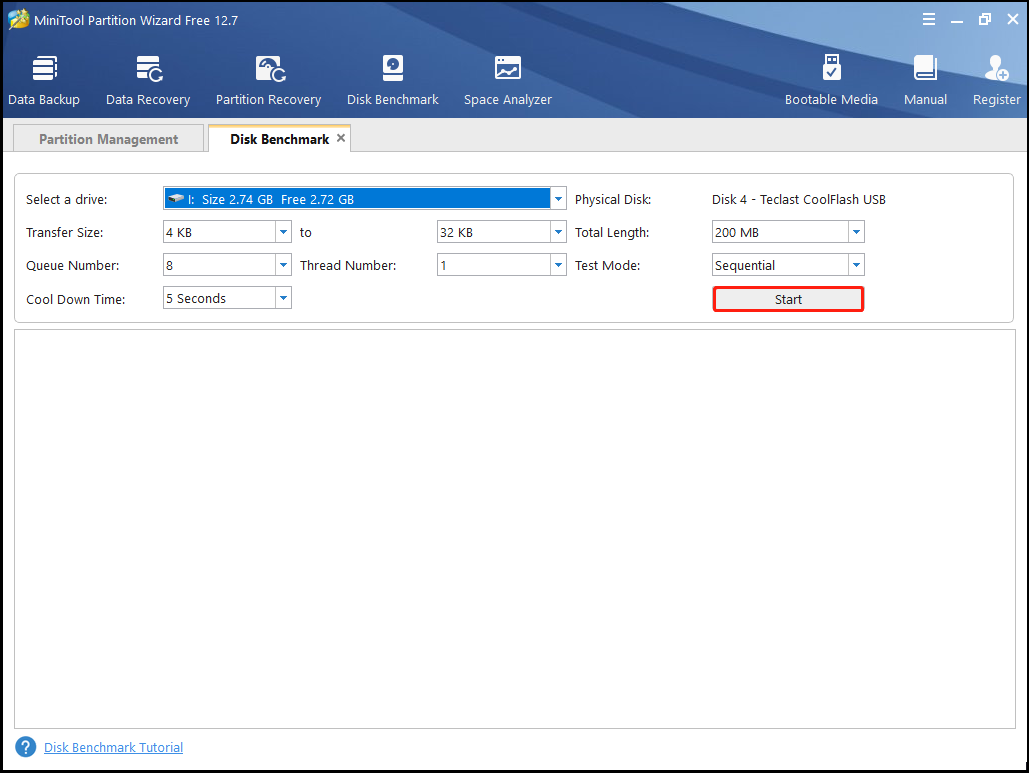1029x773 pixels.
Task: Open the Partition Recovery wizard
Action: point(268,81)
